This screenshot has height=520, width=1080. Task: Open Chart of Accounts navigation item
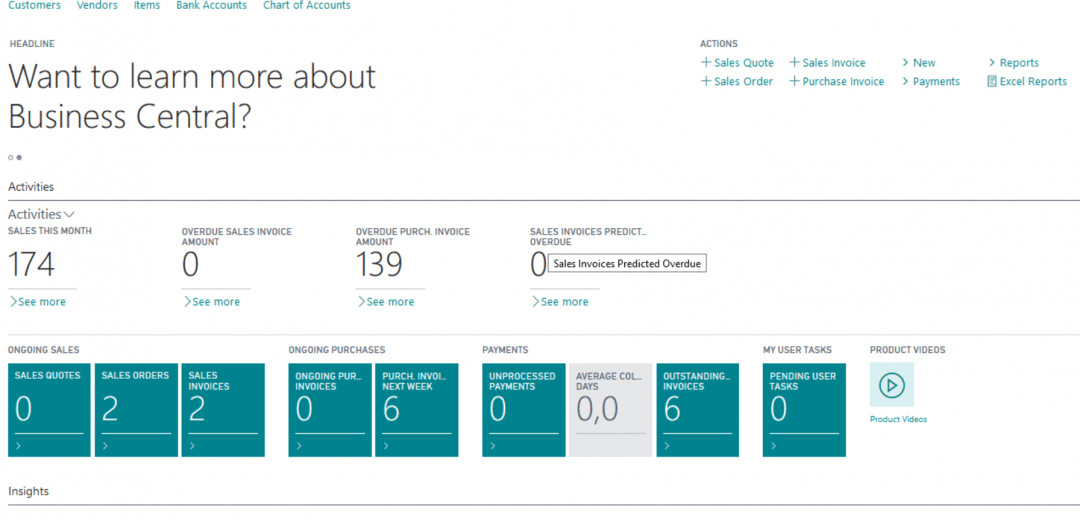pos(306,6)
